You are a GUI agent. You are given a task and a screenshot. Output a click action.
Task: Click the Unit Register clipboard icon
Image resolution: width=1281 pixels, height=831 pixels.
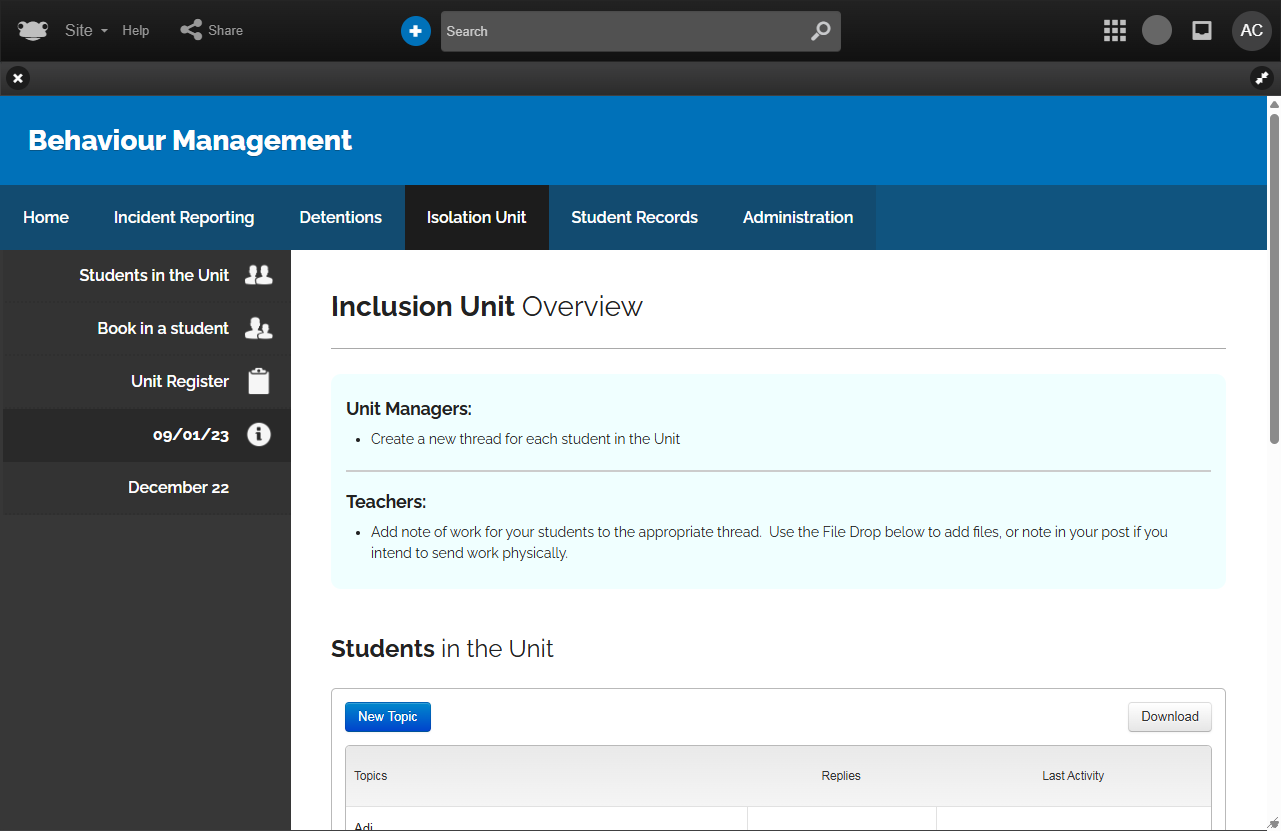tap(259, 381)
